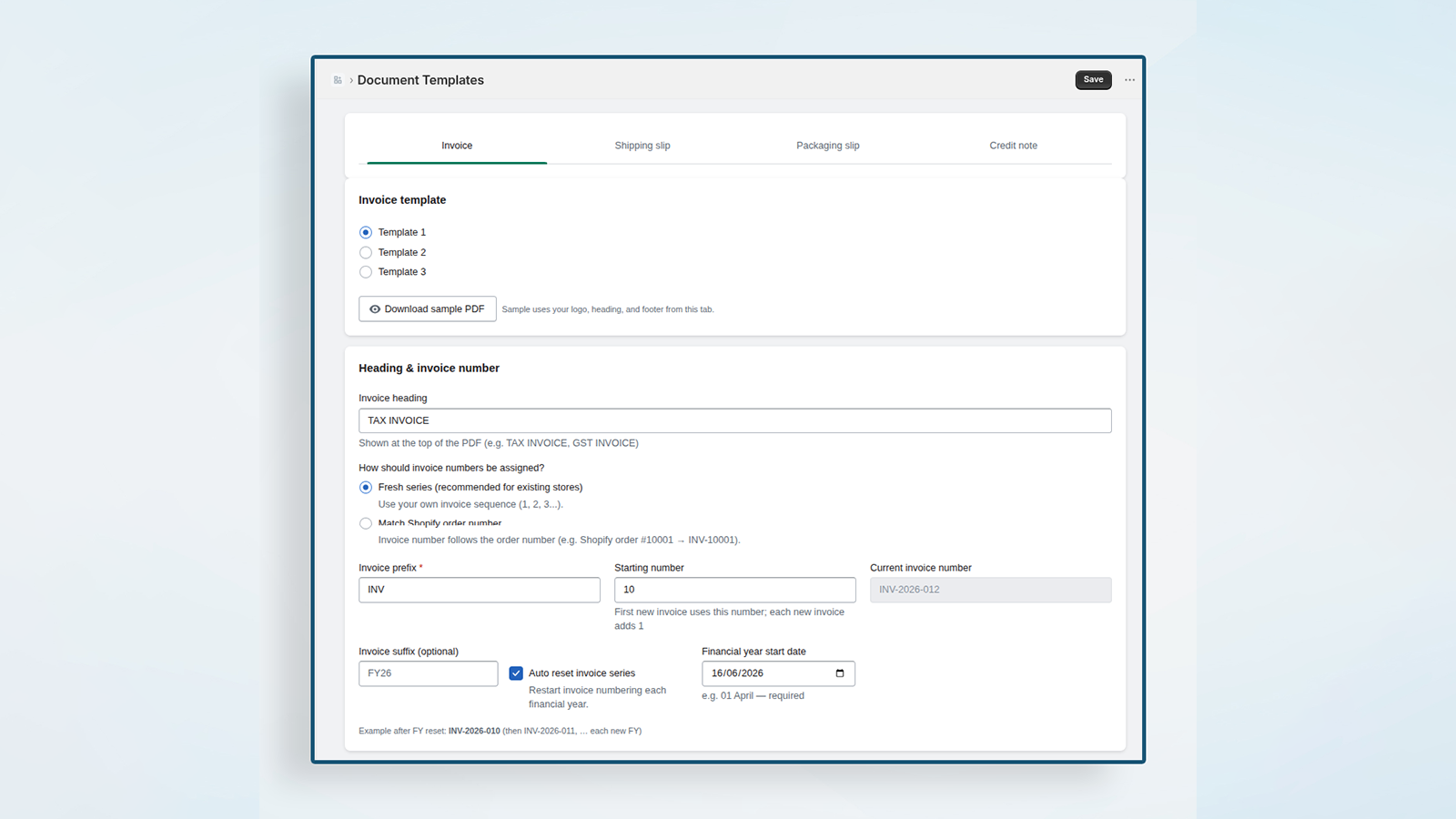1456x819 pixels.
Task: Click the 'First new invoice uses this number' hint
Action: point(730,619)
